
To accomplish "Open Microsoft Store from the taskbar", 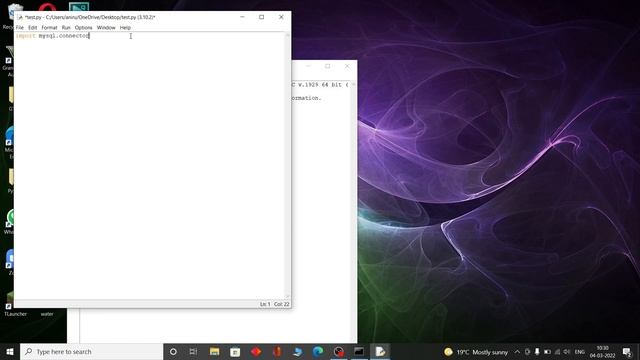I will coord(235,351).
